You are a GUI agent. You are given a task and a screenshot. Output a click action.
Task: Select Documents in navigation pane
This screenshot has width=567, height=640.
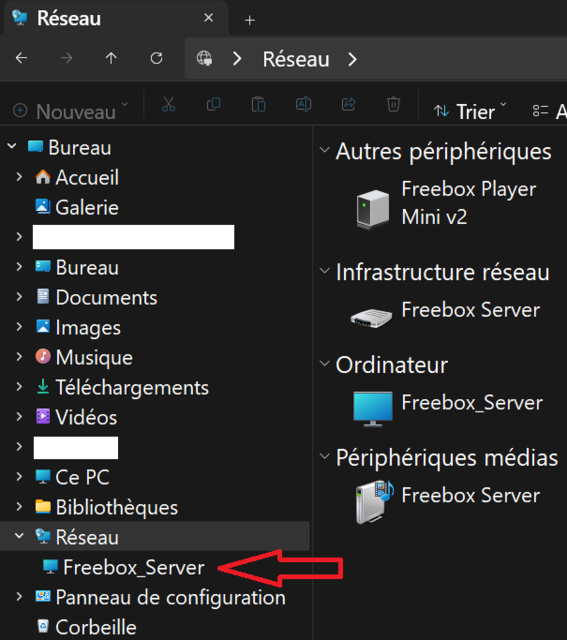pyautogui.click(x=106, y=298)
